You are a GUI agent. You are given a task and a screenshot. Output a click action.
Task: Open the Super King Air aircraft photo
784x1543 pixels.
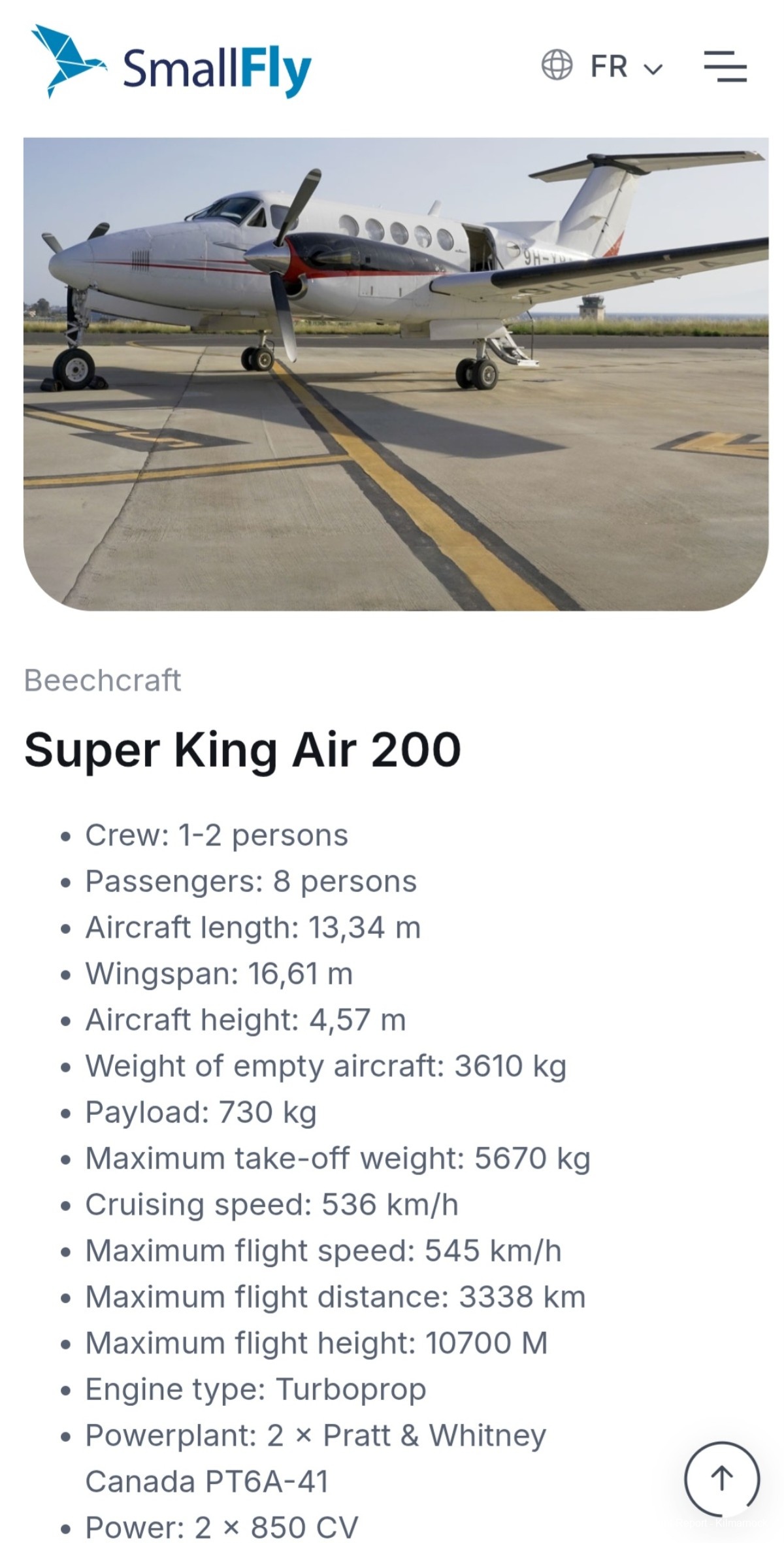pos(396,374)
